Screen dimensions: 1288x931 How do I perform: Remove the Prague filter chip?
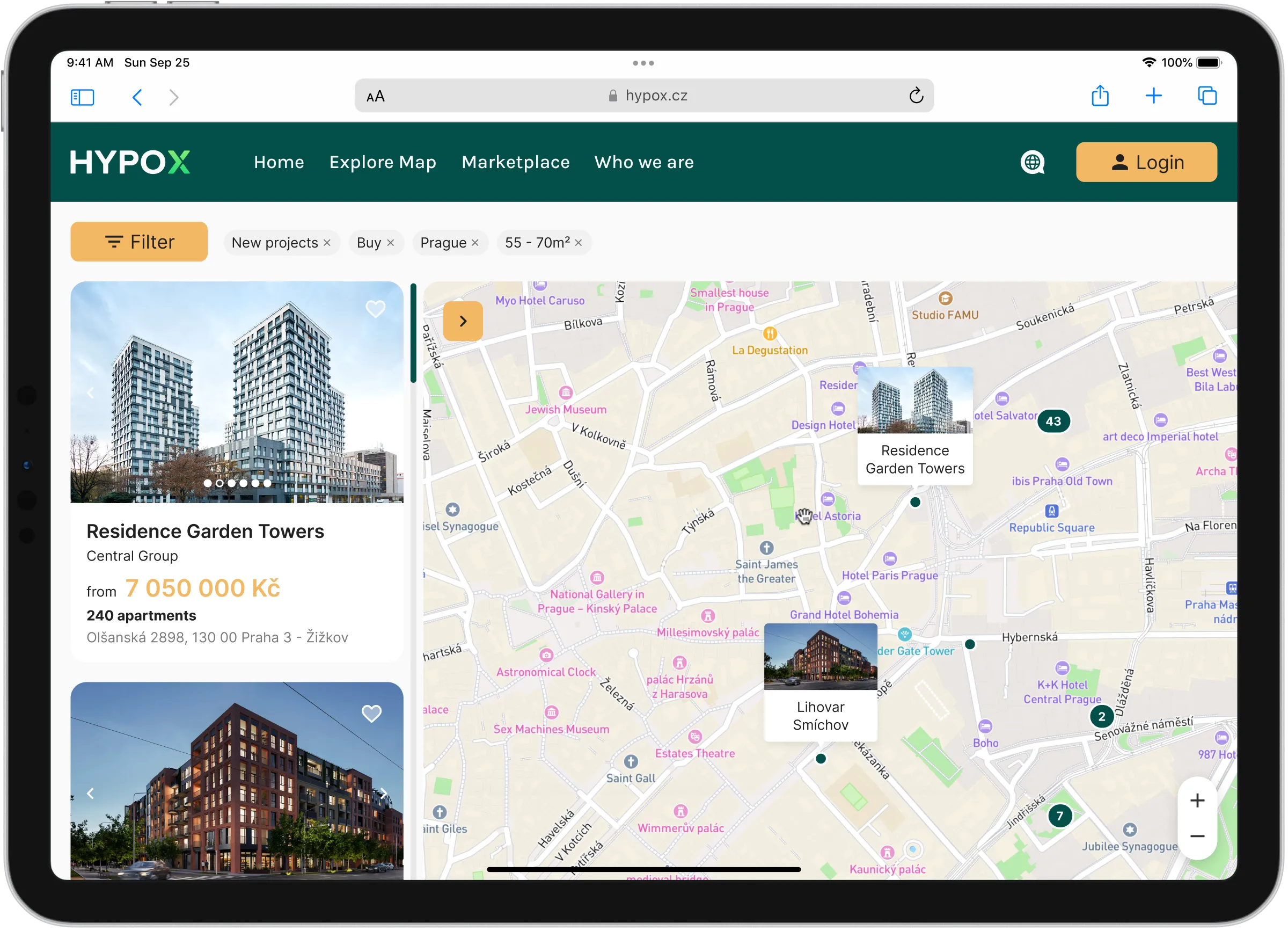pos(476,243)
